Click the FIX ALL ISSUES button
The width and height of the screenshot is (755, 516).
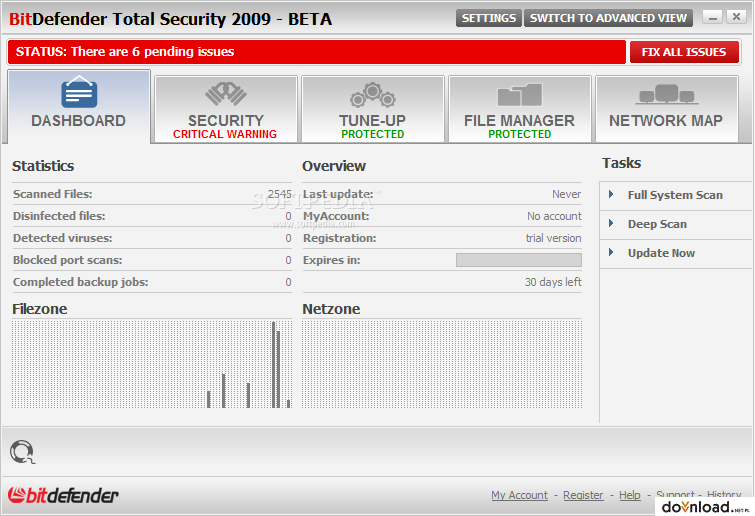684,52
